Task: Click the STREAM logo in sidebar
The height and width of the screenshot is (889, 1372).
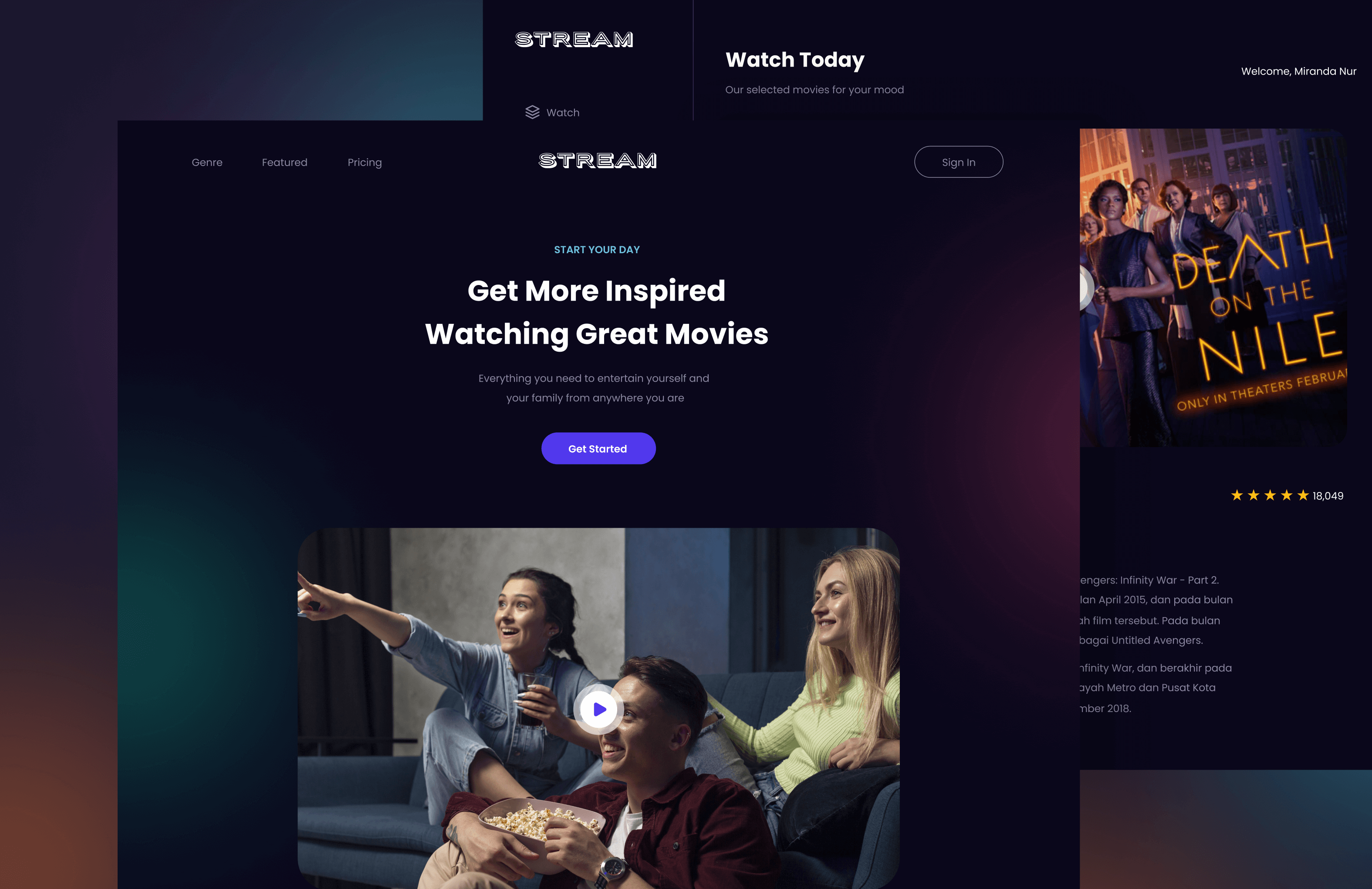Action: click(574, 38)
